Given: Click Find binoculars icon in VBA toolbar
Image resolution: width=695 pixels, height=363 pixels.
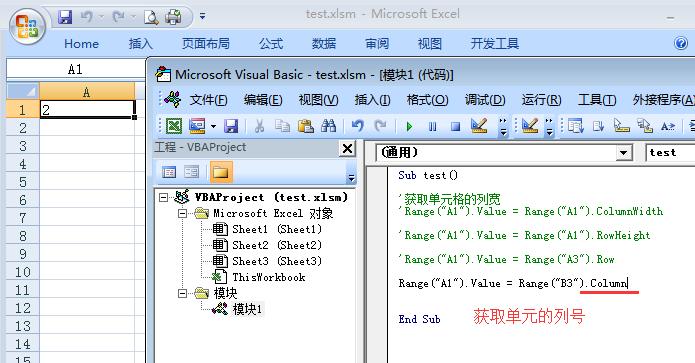Looking at the screenshot, I should 328,126.
